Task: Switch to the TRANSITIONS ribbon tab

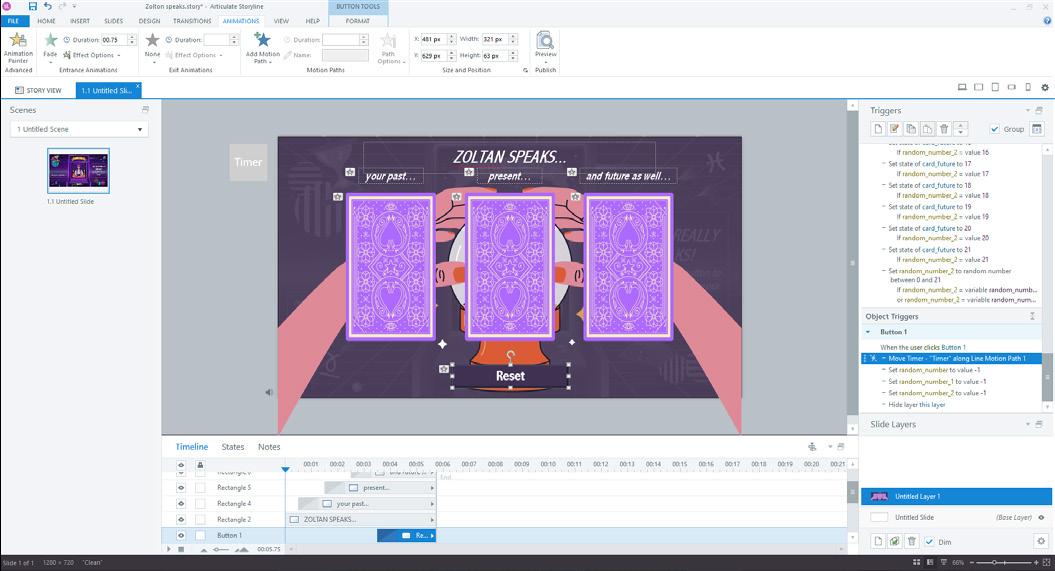Action: click(x=192, y=21)
